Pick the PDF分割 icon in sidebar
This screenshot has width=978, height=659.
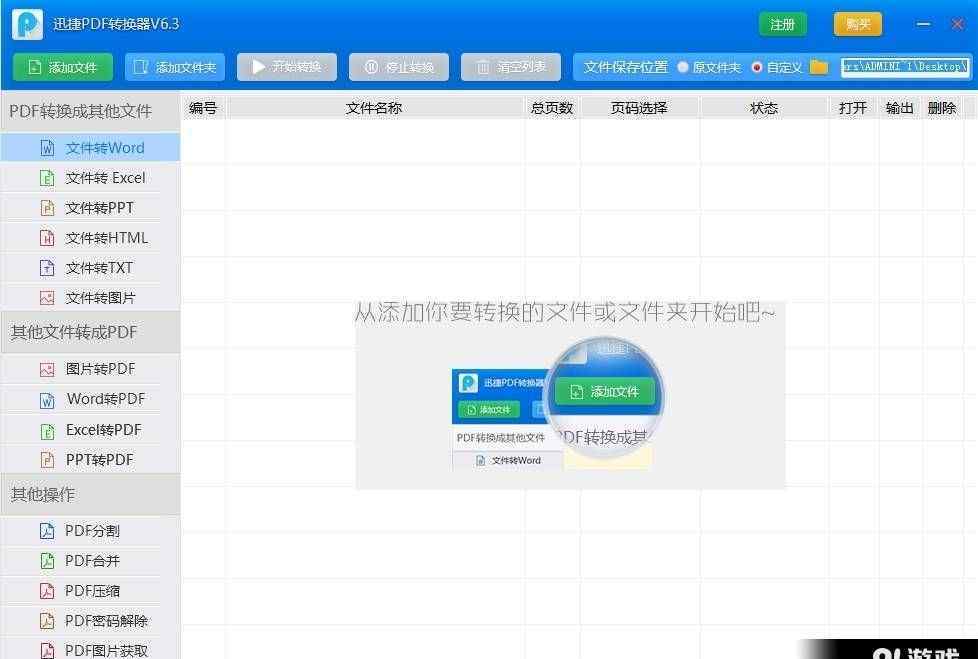(x=47, y=531)
